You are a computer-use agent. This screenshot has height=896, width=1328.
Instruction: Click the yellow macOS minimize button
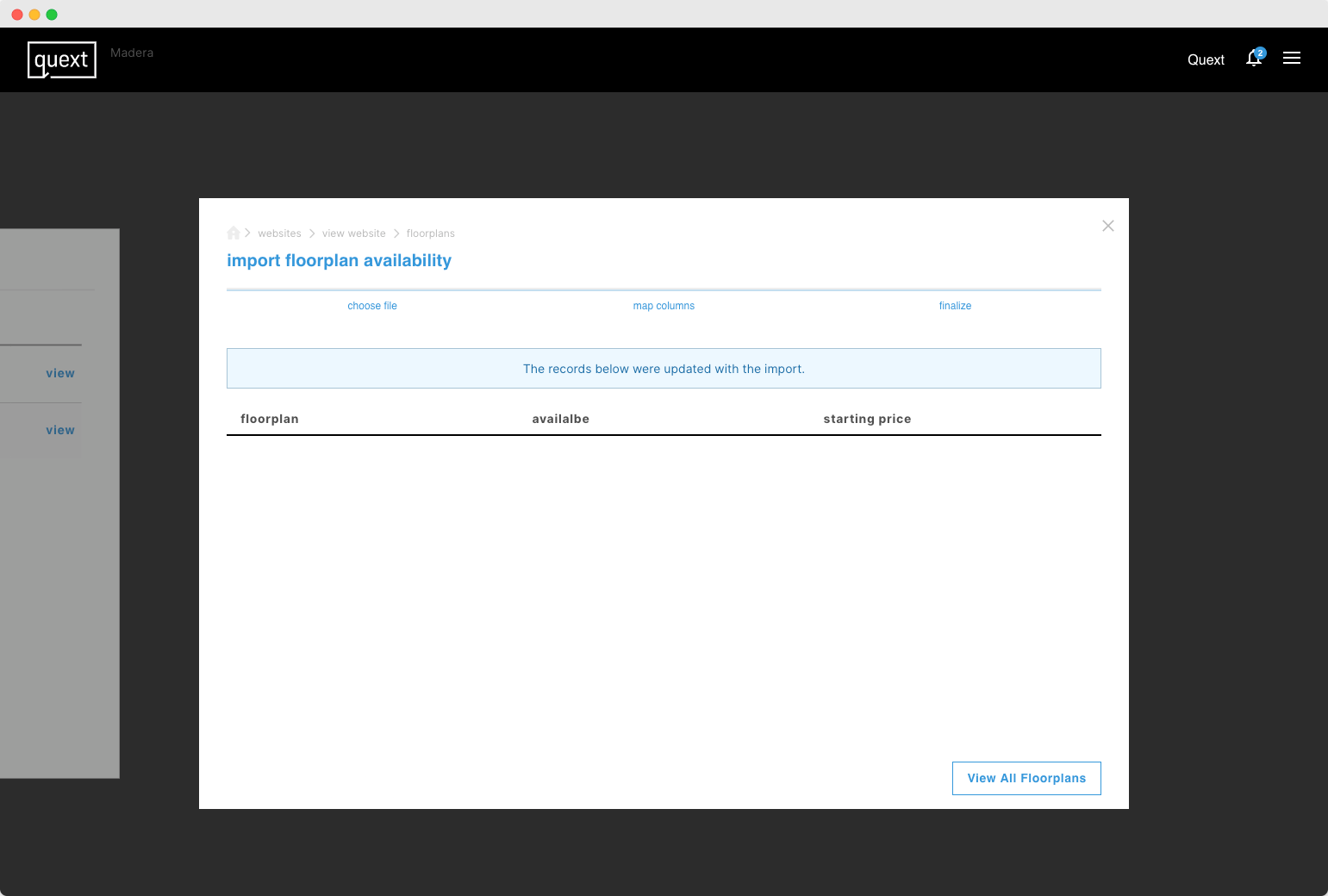tap(34, 15)
